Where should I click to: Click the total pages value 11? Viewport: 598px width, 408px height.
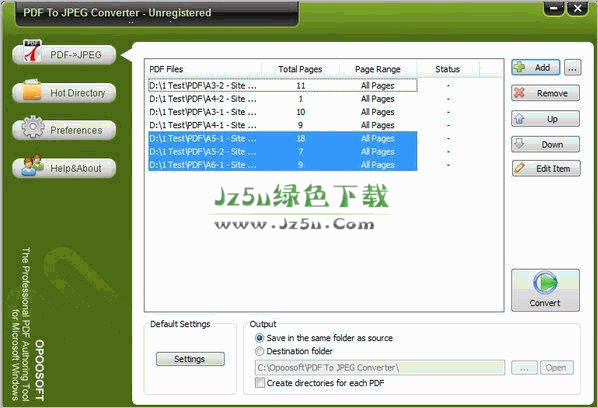click(x=301, y=85)
